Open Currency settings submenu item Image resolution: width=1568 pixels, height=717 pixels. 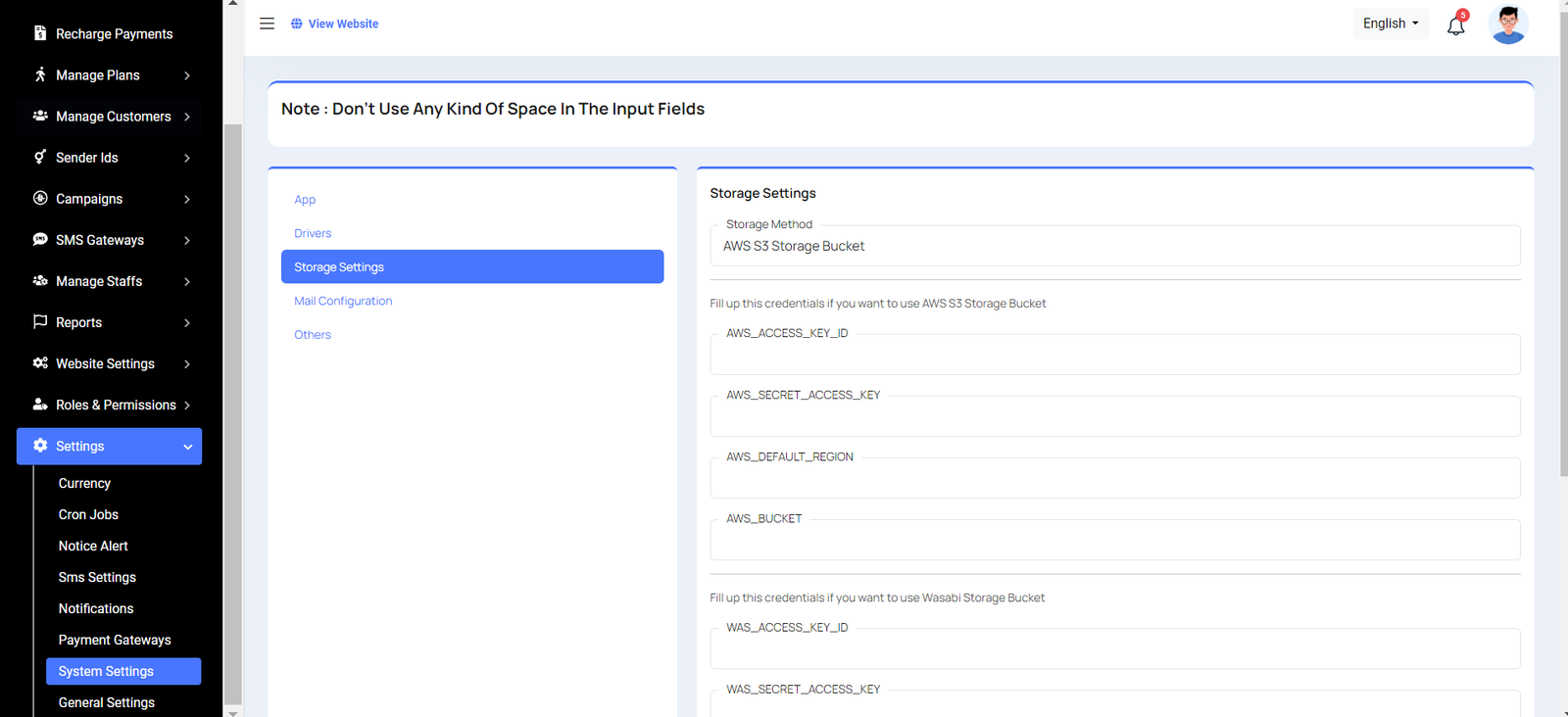pos(84,483)
